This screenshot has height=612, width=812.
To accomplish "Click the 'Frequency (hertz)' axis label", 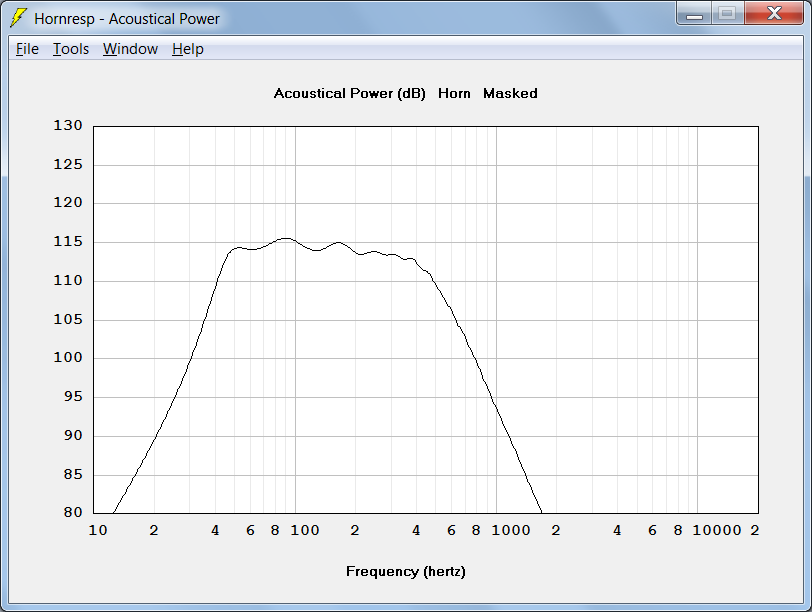I will coord(405,572).
